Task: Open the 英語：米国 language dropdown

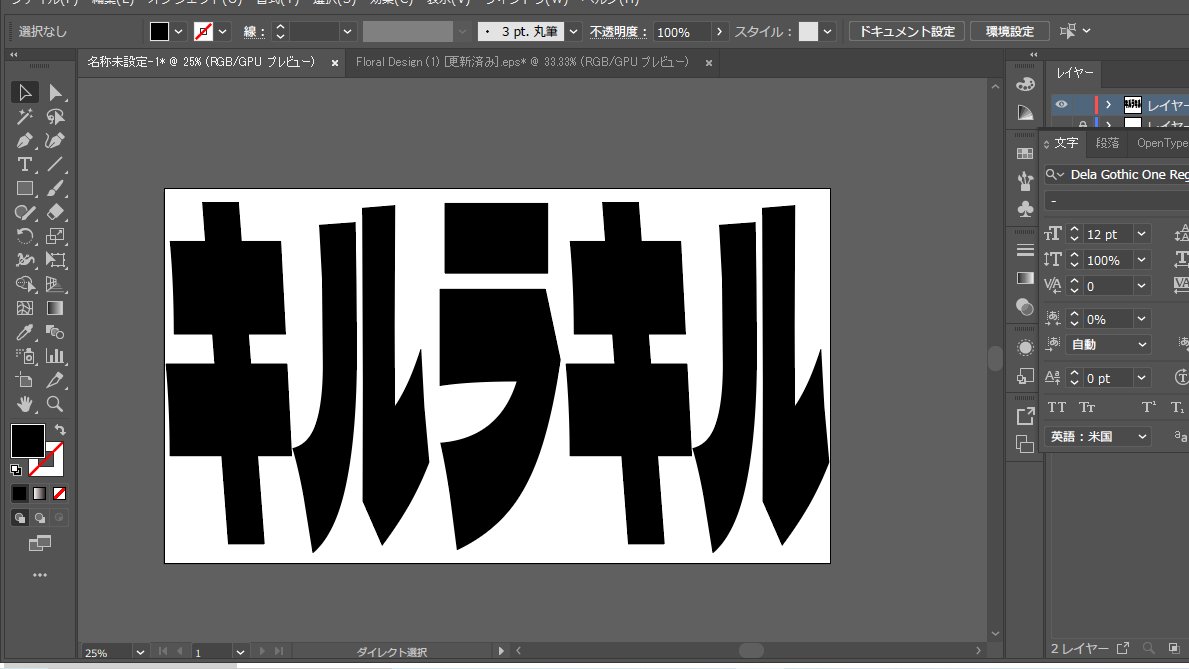Action: (x=1097, y=437)
